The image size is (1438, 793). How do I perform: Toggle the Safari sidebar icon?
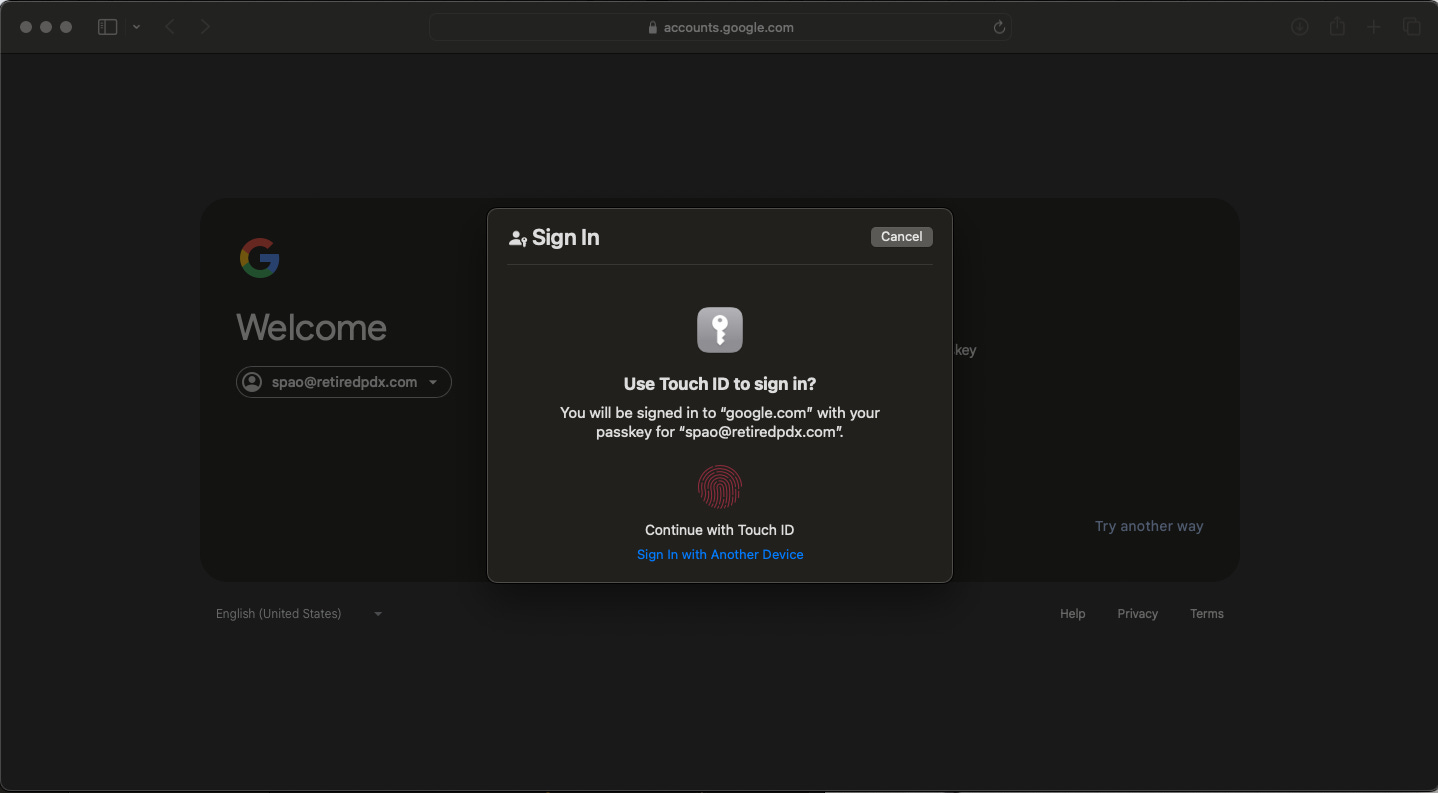[107, 27]
